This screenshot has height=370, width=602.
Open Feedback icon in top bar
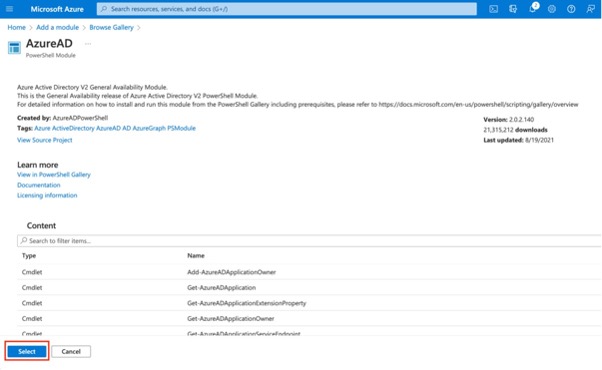590,9
